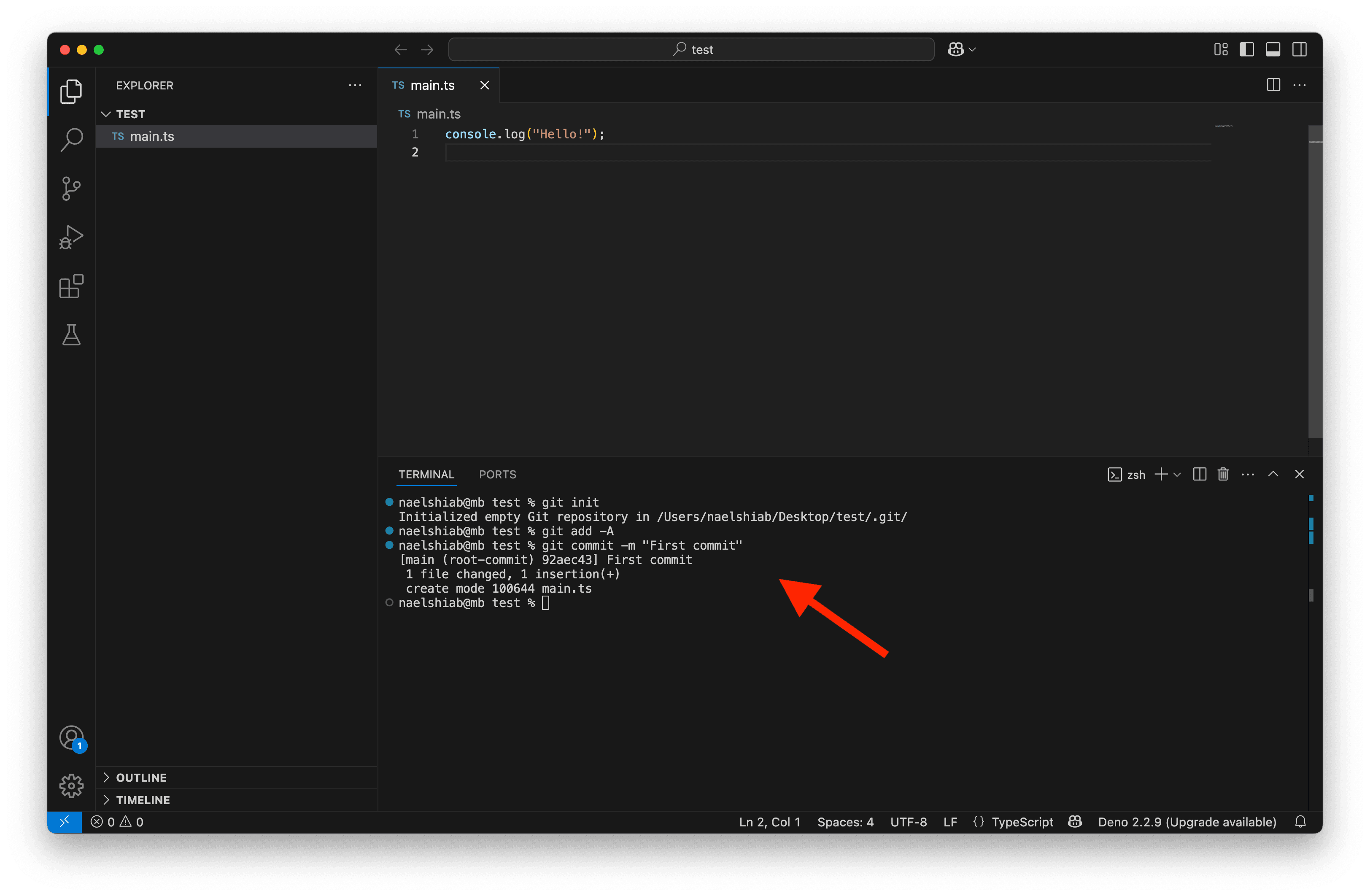The height and width of the screenshot is (896, 1370).
Task: Focus the test command center search box
Action: tap(691, 50)
